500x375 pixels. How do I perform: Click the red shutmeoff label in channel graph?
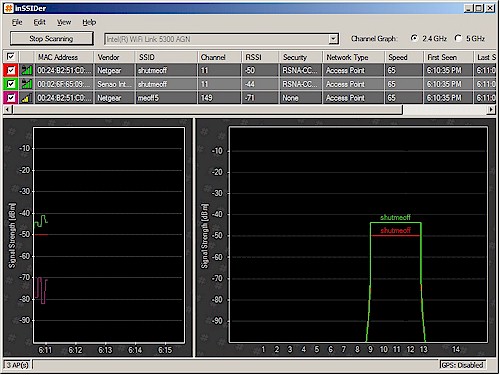pos(395,230)
